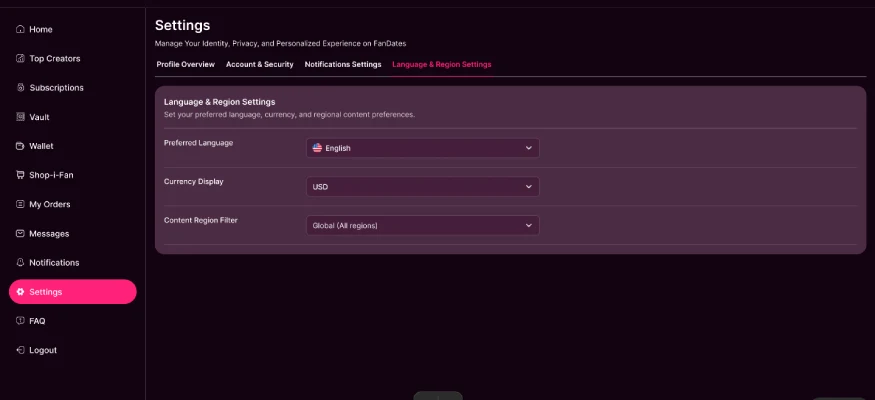Click the Home house icon in sidebar
This screenshot has height=400, width=875.
21,29
